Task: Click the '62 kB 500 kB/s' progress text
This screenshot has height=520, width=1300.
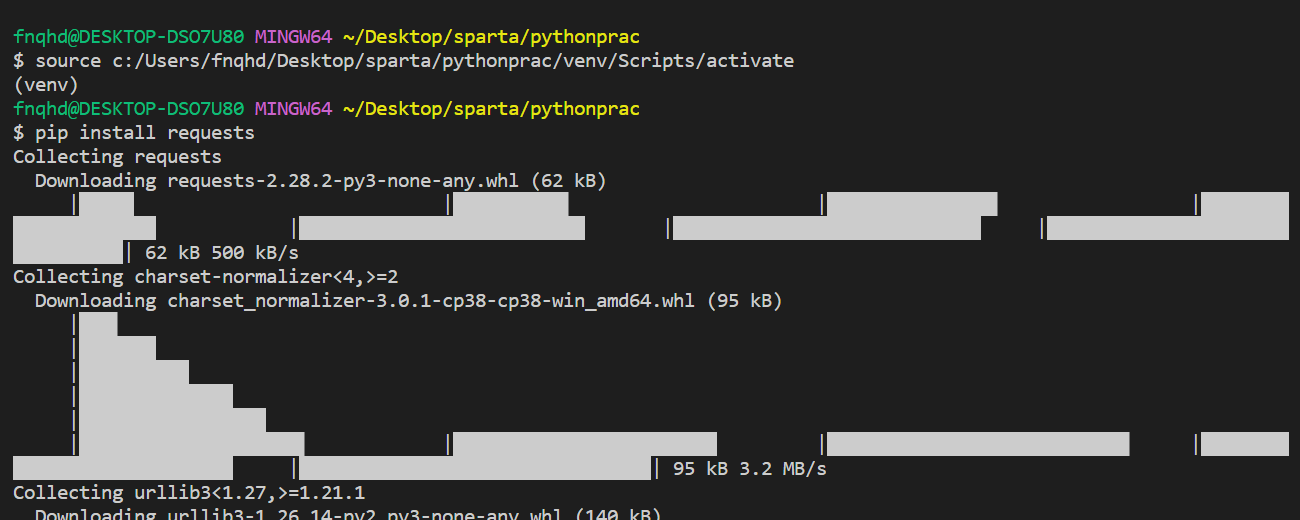Action: pyautogui.click(x=222, y=253)
